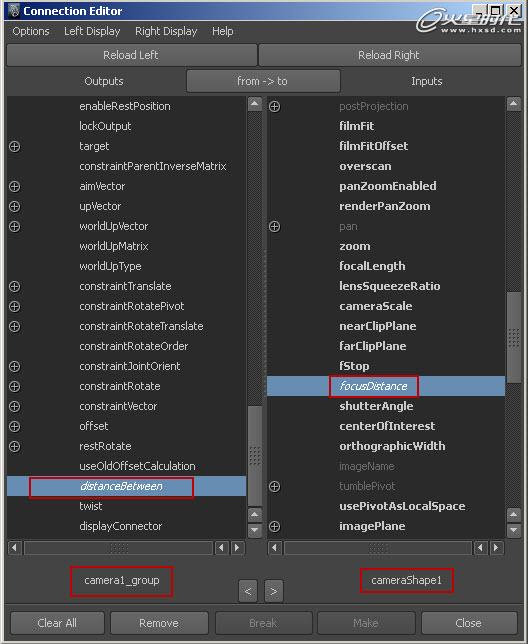Image resolution: width=528 pixels, height=644 pixels.
Task: Click the camera1_group node label
Action: (x=122, y=580)
